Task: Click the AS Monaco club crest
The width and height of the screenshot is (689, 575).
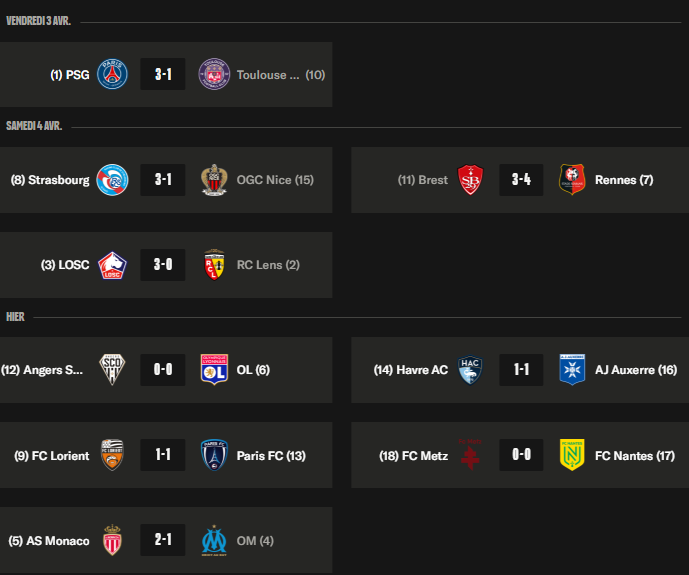Action: [x=112, y=541]
